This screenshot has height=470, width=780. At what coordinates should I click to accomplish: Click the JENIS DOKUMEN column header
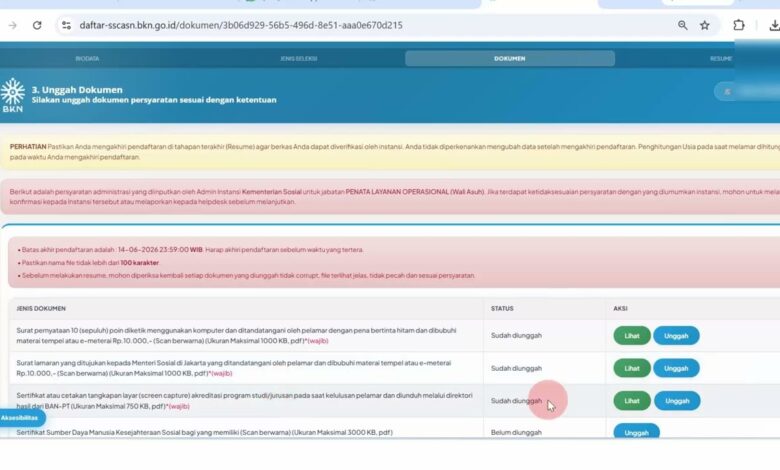(x=41, y=309)
